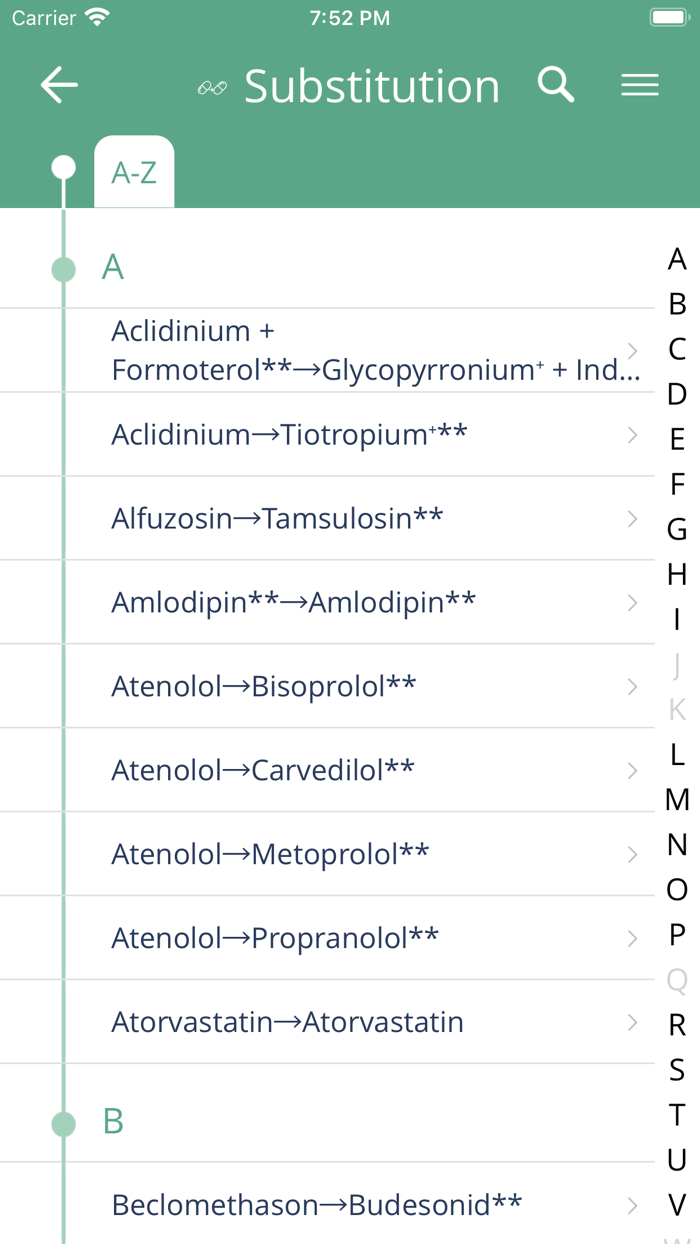Click the pill-link icon next to Substitution title
This screenshot has height=1244, width=700.
[213, 88]
